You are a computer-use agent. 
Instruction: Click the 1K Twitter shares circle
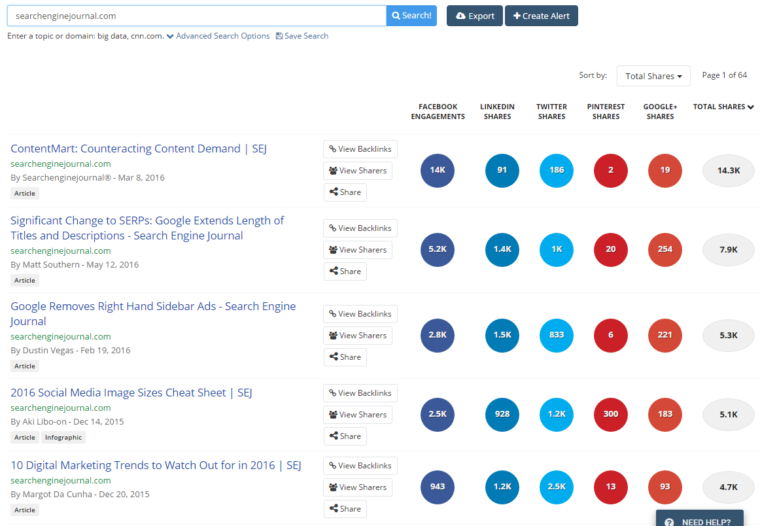(x=556, y=249)
